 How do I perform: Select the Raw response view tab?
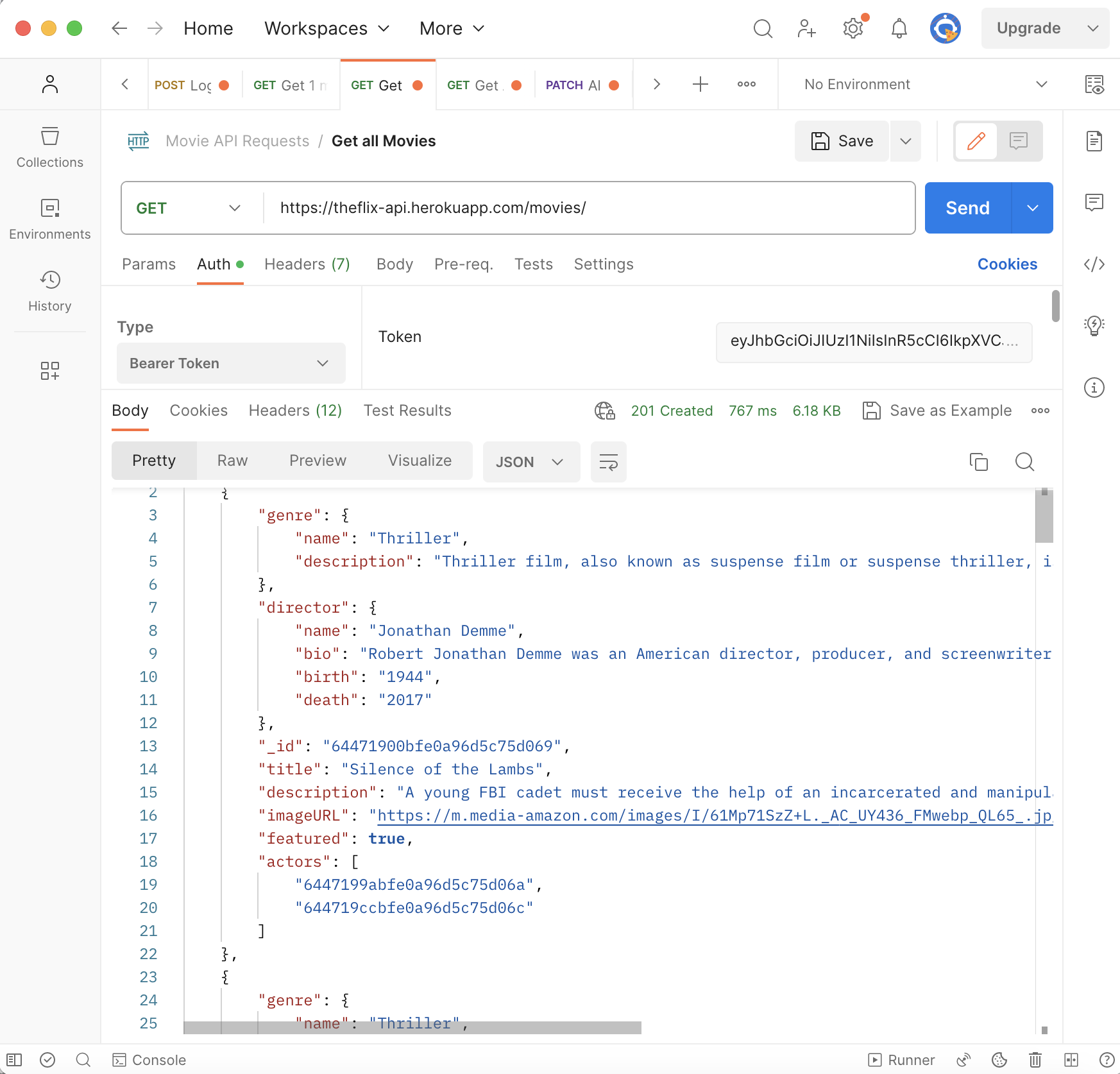pos(232,461)
